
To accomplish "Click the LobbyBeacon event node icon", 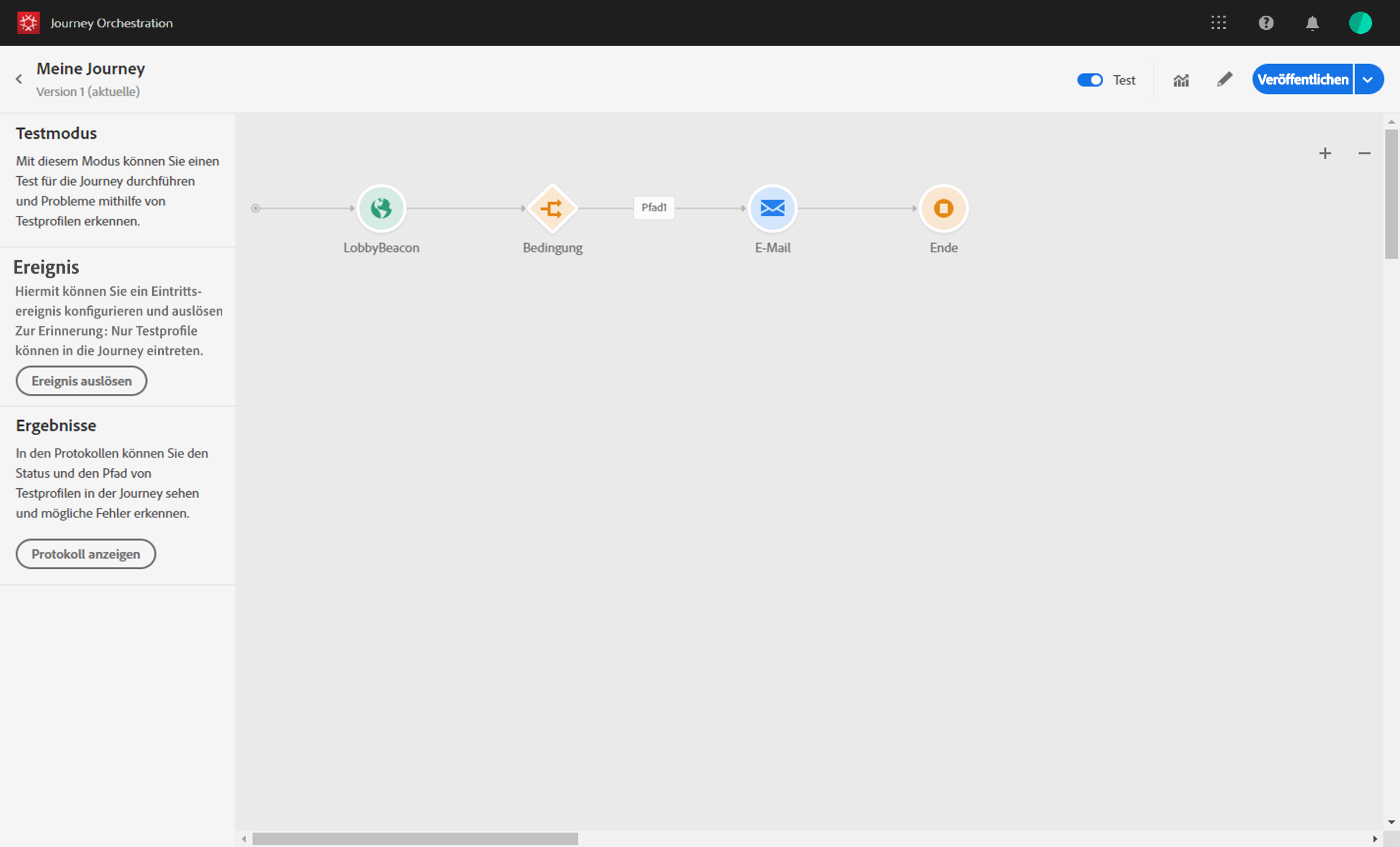I will click(381, 208).
